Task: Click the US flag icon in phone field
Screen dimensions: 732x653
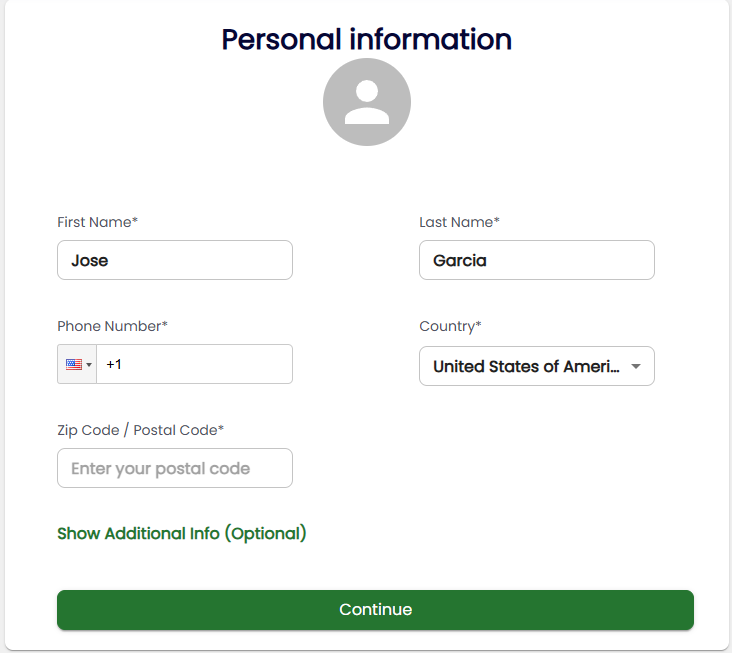Action: coord(74,365)
